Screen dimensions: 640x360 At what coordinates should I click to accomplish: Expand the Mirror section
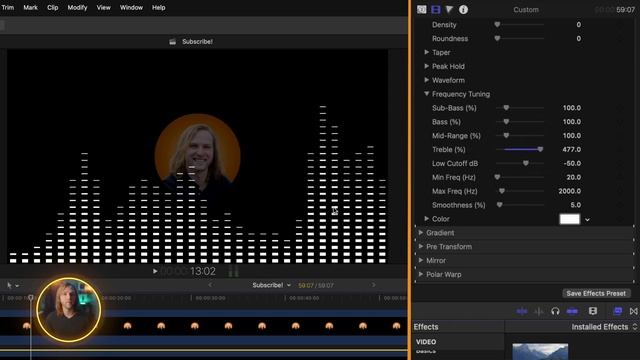coord(421,260)
